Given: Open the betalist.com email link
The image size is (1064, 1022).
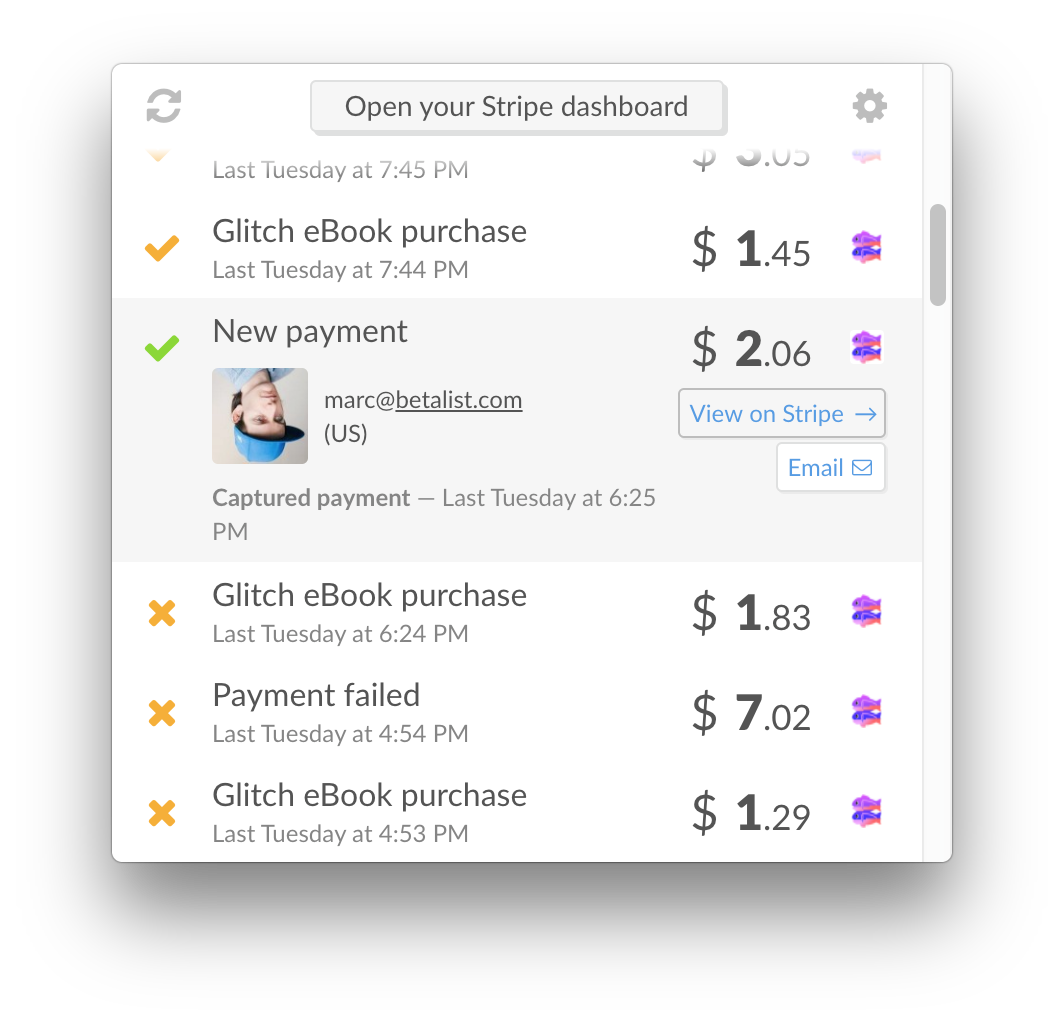Looking at the screenshot, I should point(423,401).
